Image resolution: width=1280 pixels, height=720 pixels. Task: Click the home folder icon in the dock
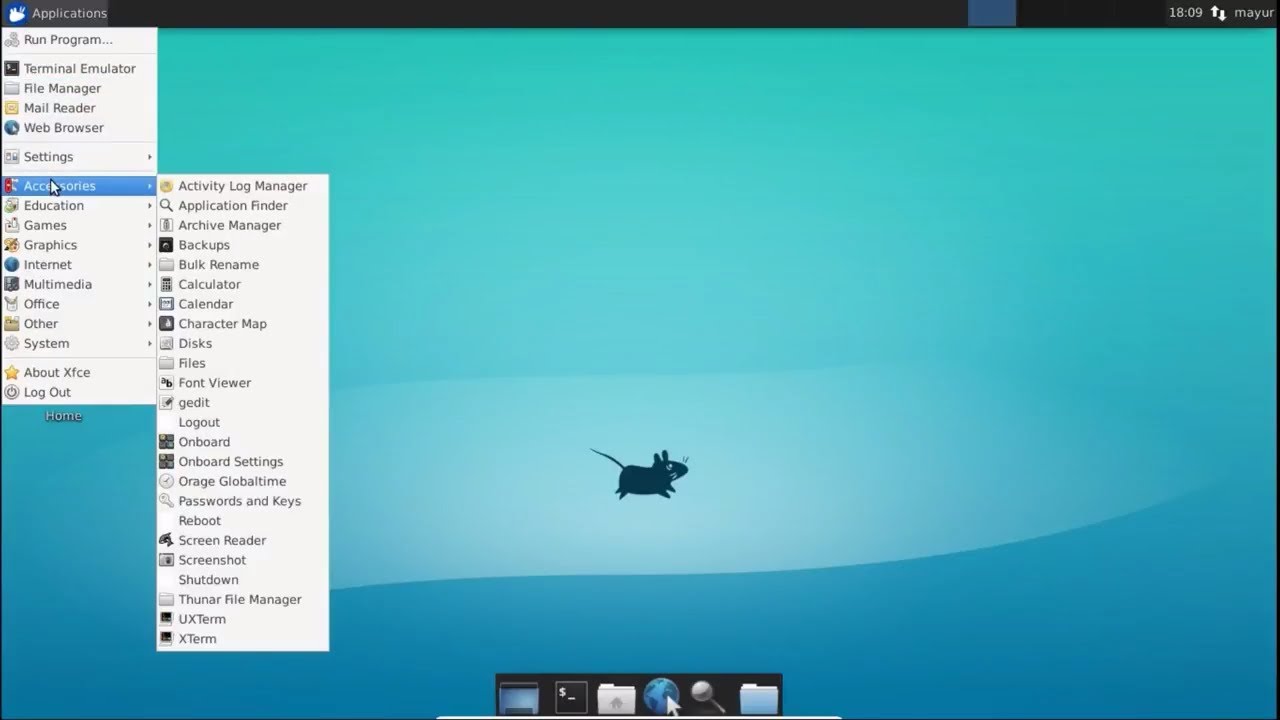tap(616, 697)
